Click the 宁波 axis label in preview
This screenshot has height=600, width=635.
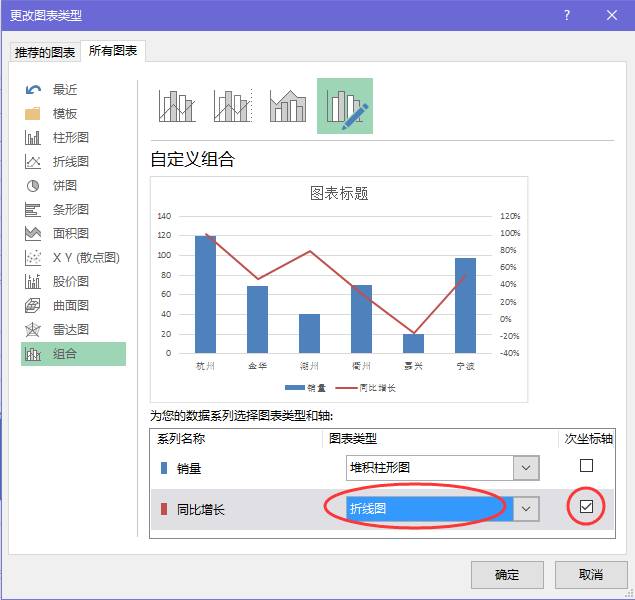(x=465, y=366)
